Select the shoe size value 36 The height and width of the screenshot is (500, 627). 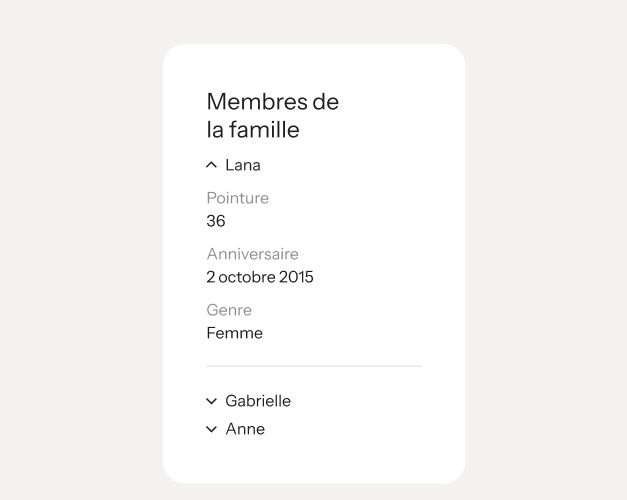click(x=216, y=221)
